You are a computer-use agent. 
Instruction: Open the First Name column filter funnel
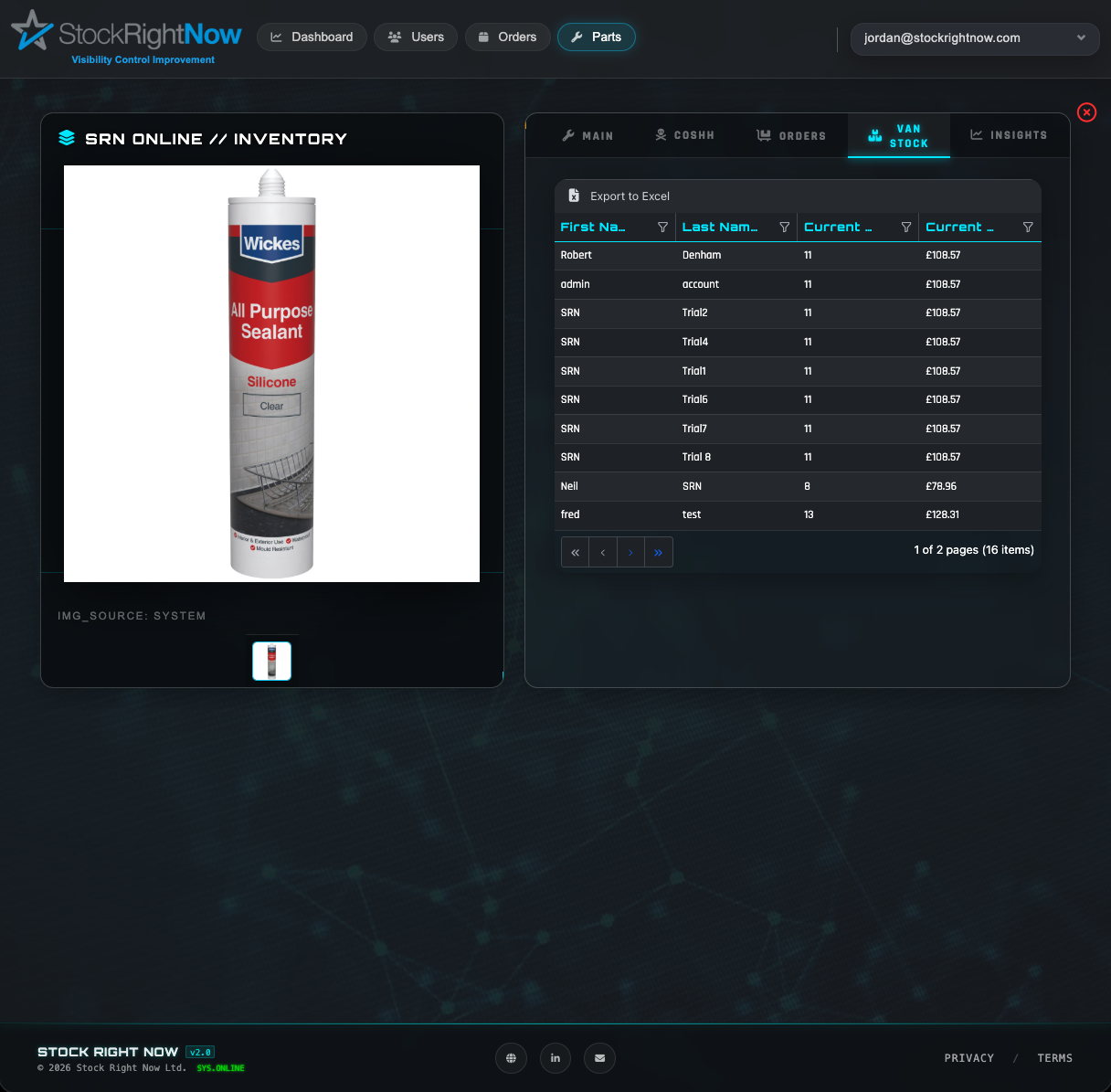[664, 227]
